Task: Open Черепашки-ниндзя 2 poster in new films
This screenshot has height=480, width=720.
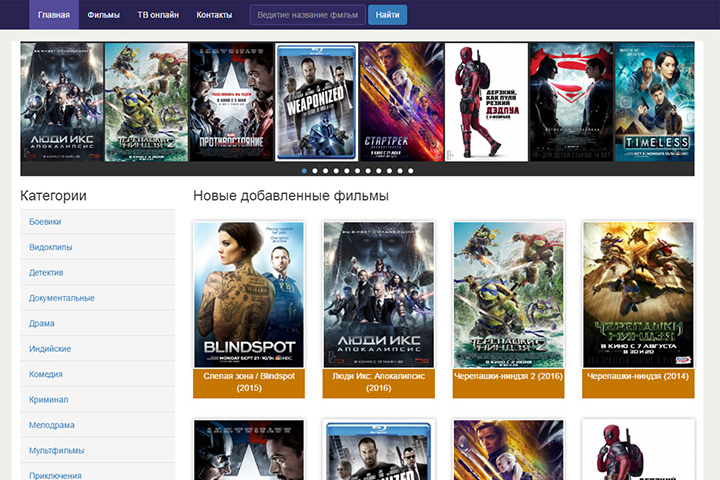Action: [508, 294]
